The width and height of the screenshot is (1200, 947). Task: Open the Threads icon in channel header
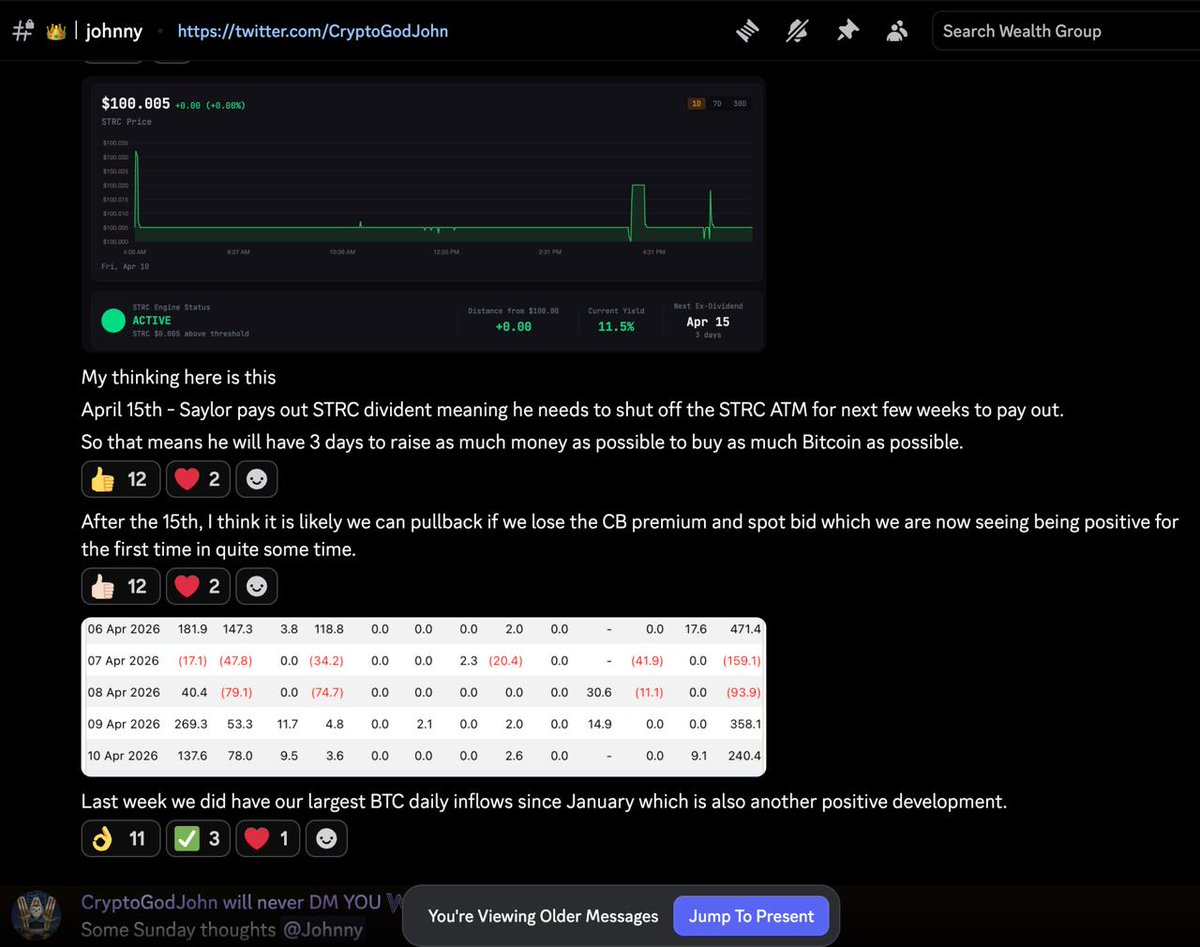click(x=748, y=31)
